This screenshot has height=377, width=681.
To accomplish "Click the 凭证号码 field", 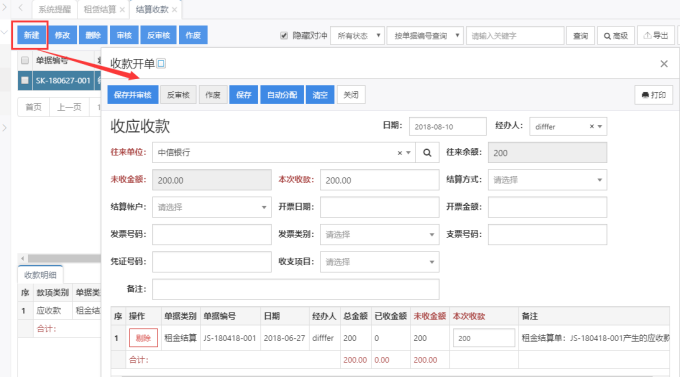I will [212, 262].
